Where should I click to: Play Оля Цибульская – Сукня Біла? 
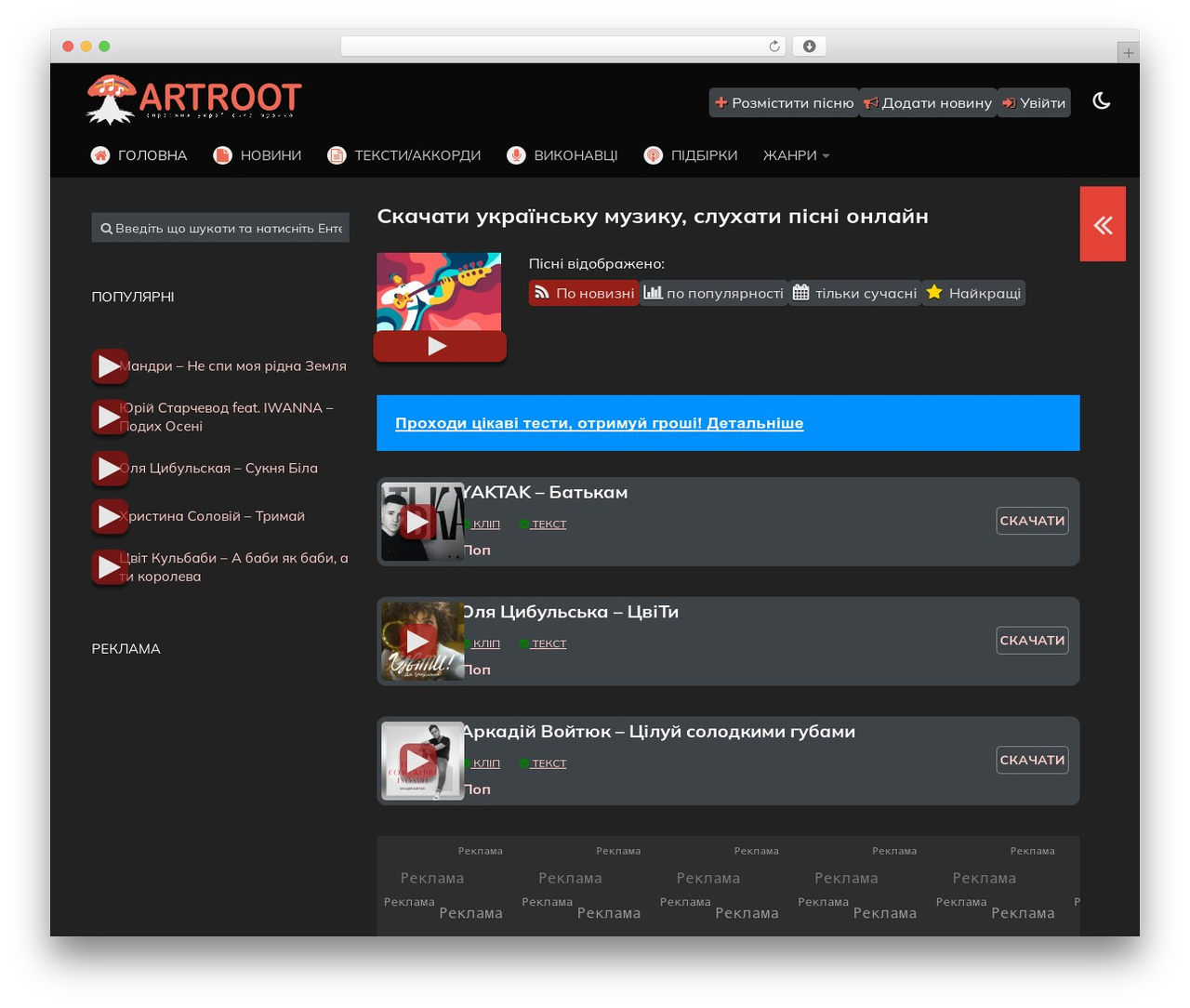(110, 468)
